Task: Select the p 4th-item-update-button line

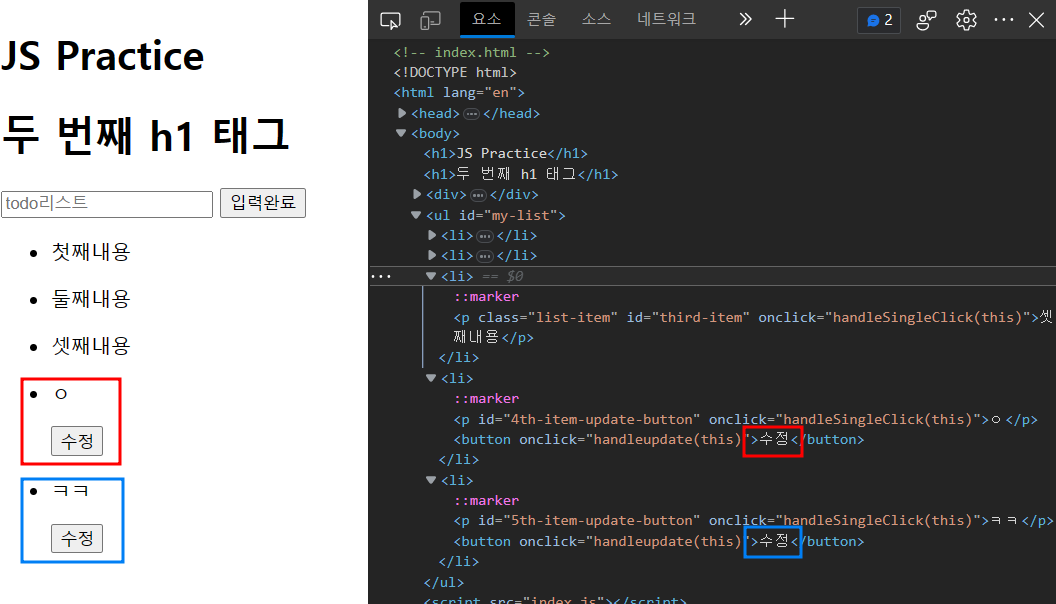Action: 746,420
